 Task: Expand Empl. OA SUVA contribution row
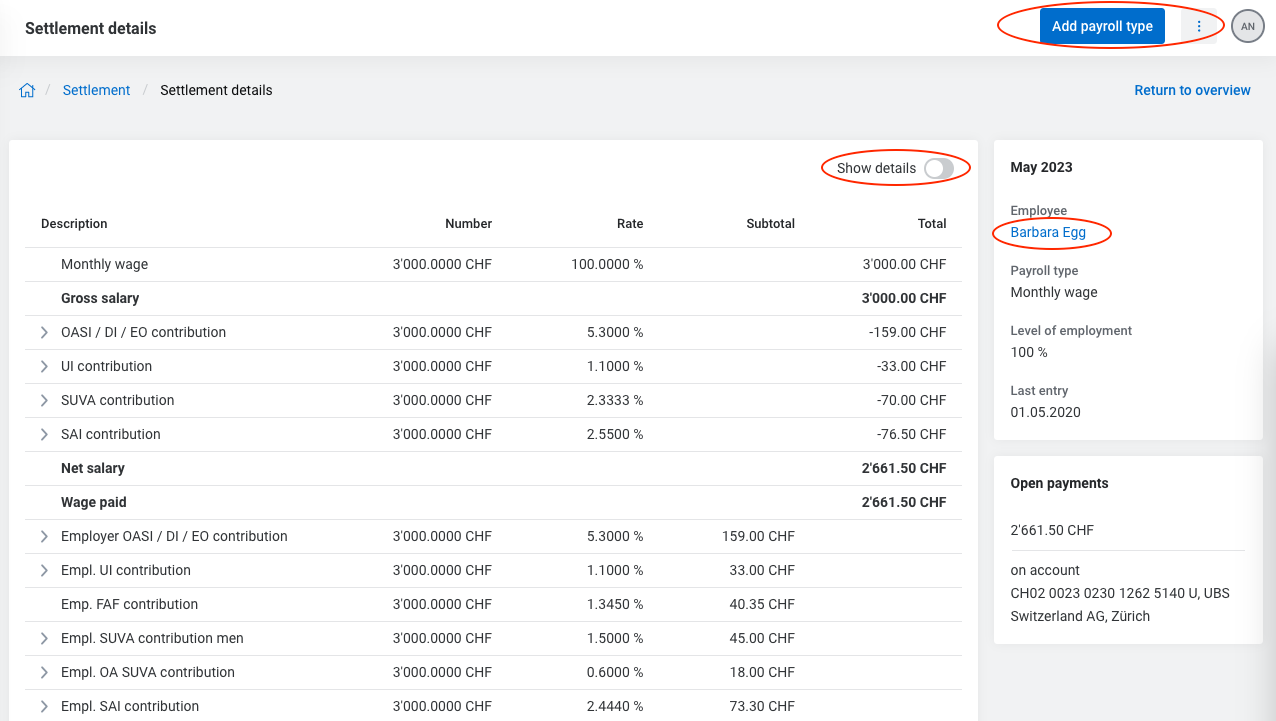pyautogui.click(x=44, y=672)
